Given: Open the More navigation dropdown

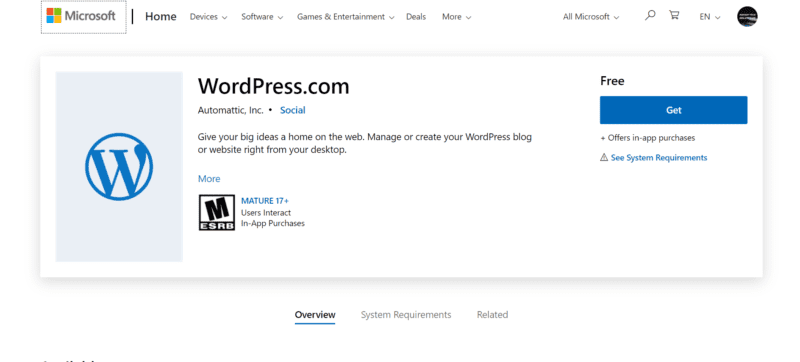Looking at the screenshot, I should click(457, 17).
